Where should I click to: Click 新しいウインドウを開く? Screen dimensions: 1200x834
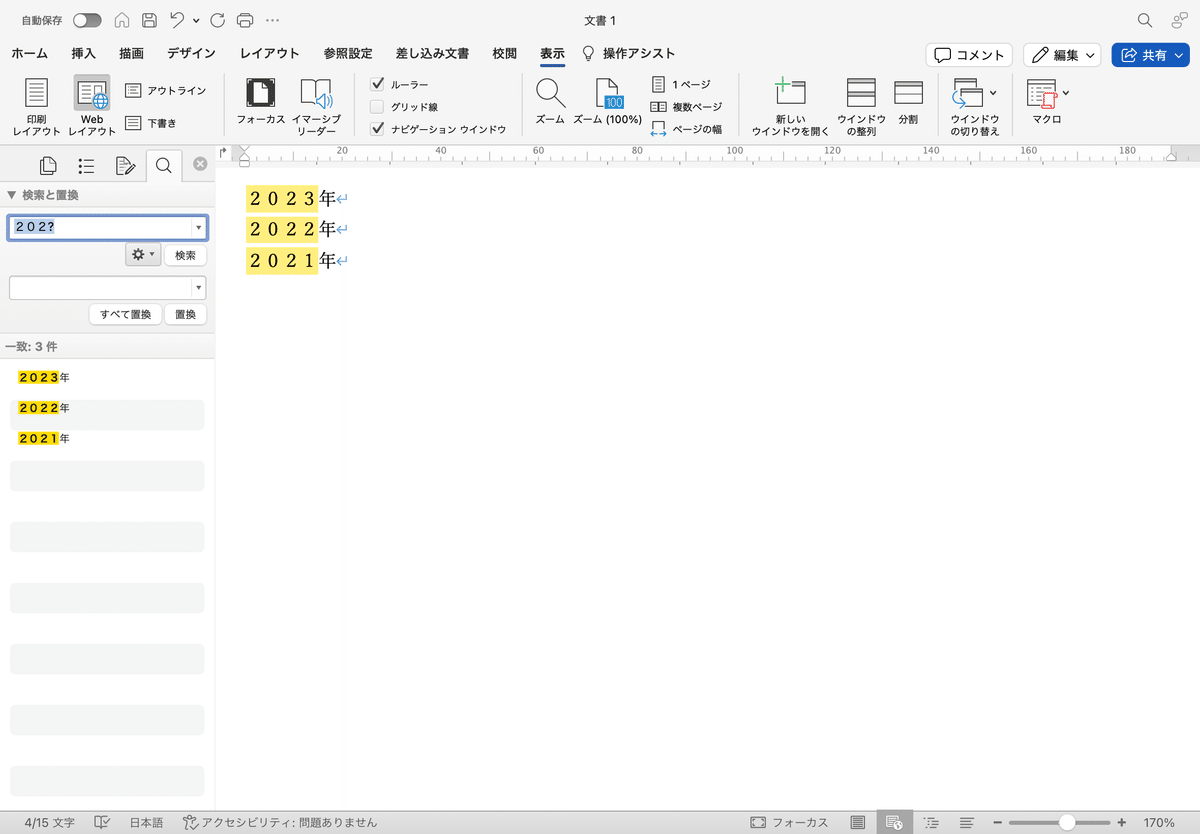click(x=791, y=107)
